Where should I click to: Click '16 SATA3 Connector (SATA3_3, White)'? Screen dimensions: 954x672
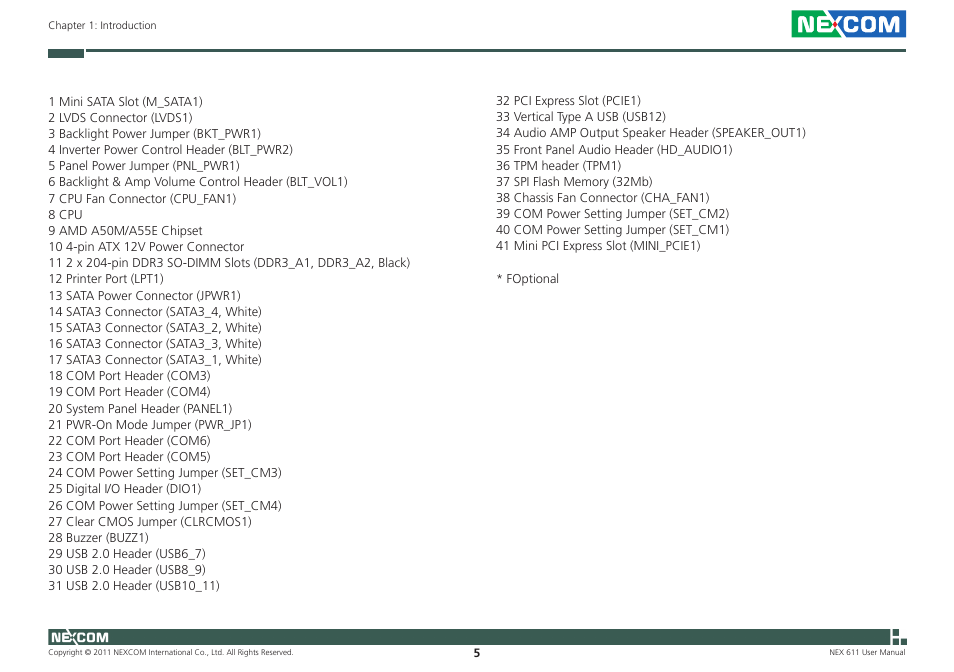pyautogui.click(x=155, y=344)
